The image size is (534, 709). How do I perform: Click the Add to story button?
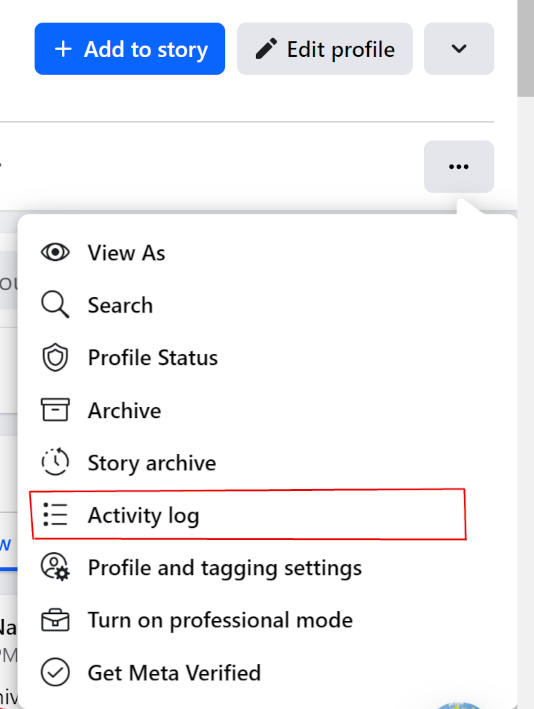(130, 49)
